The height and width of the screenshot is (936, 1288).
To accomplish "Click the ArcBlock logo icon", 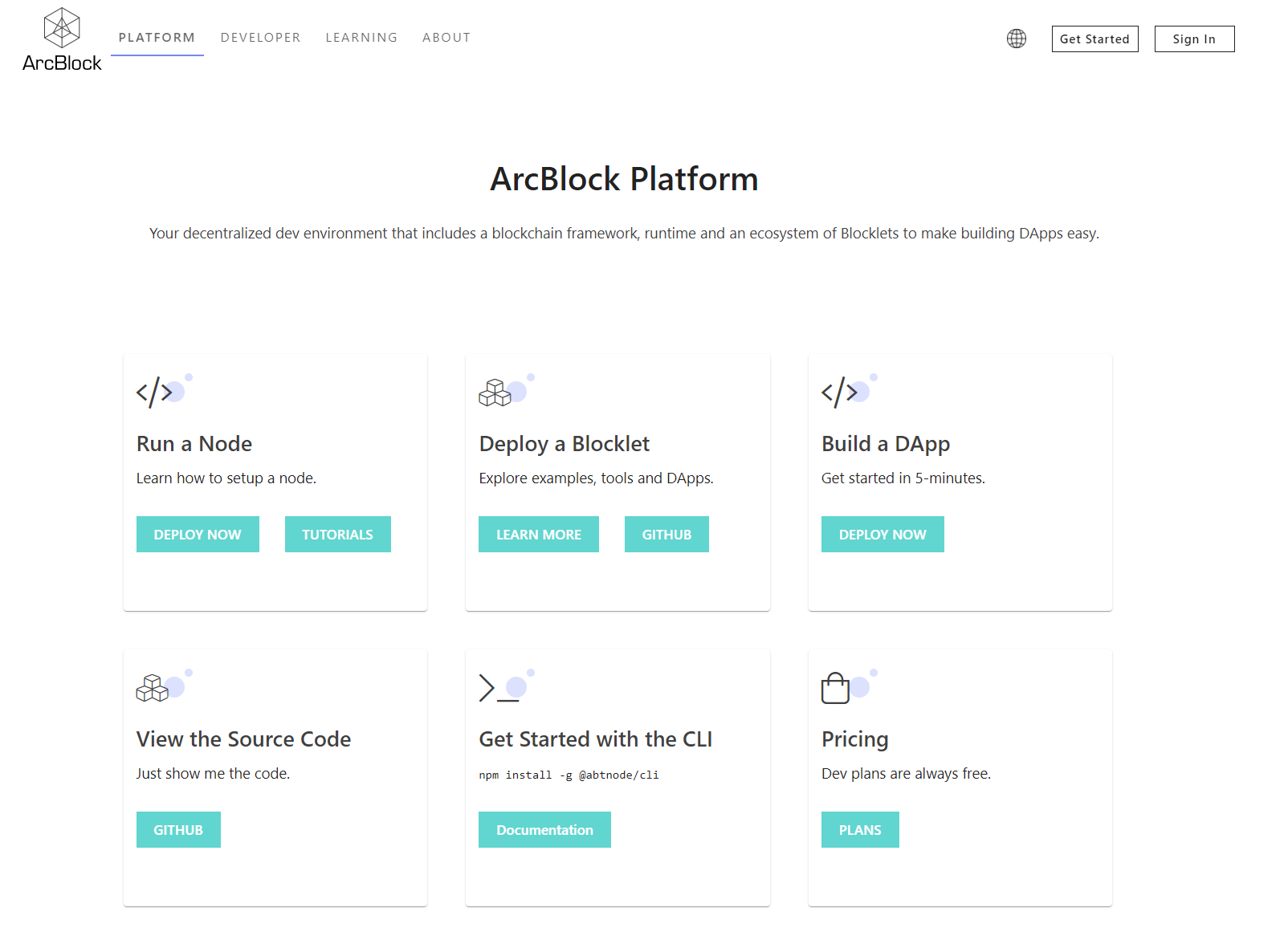I will coord(62,29).
